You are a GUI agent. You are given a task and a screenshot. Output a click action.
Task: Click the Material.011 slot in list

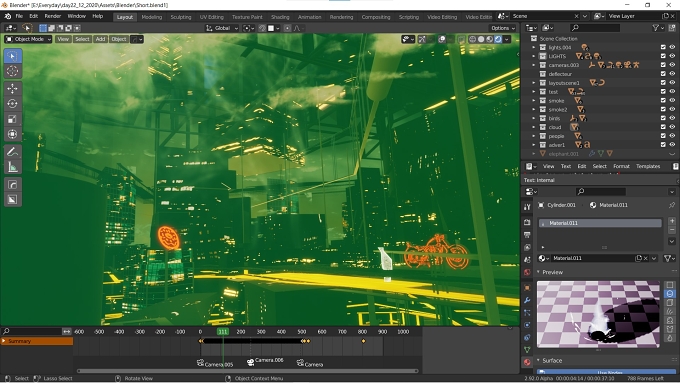(x=600, y=223)
